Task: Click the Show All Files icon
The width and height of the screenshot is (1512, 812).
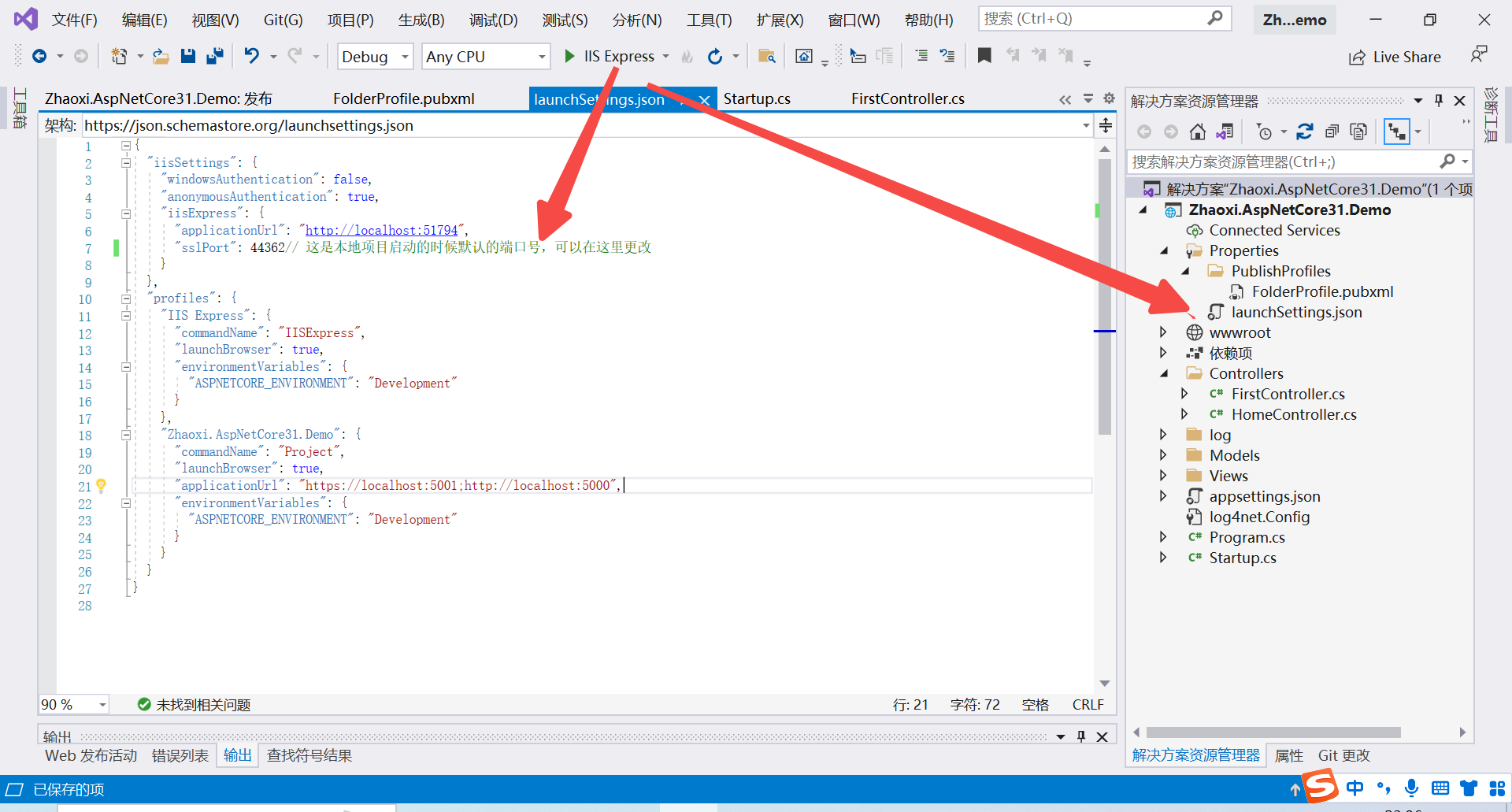Action: click(1358, 132)
